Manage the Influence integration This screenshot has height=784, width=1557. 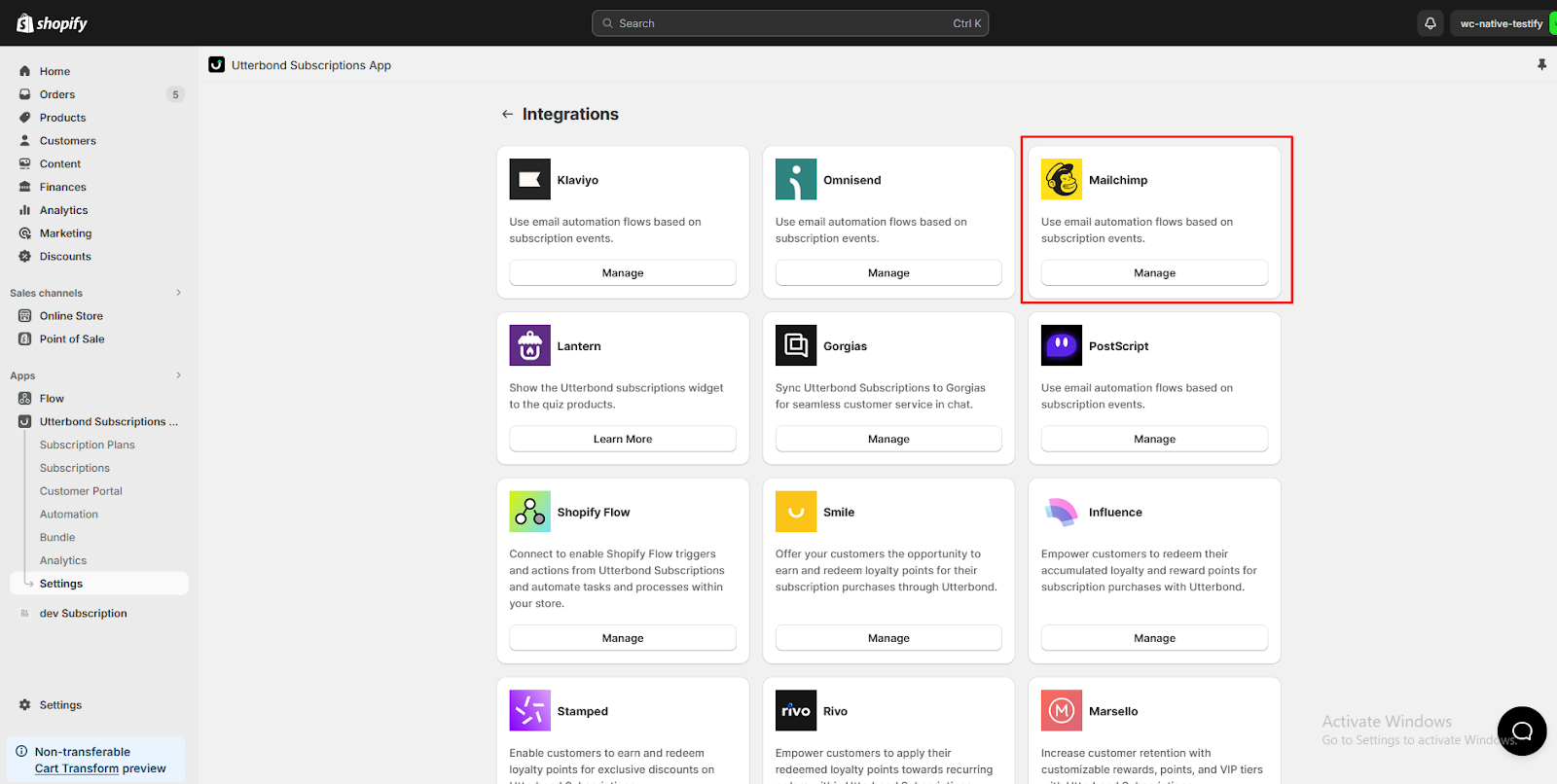point(1154,638)
